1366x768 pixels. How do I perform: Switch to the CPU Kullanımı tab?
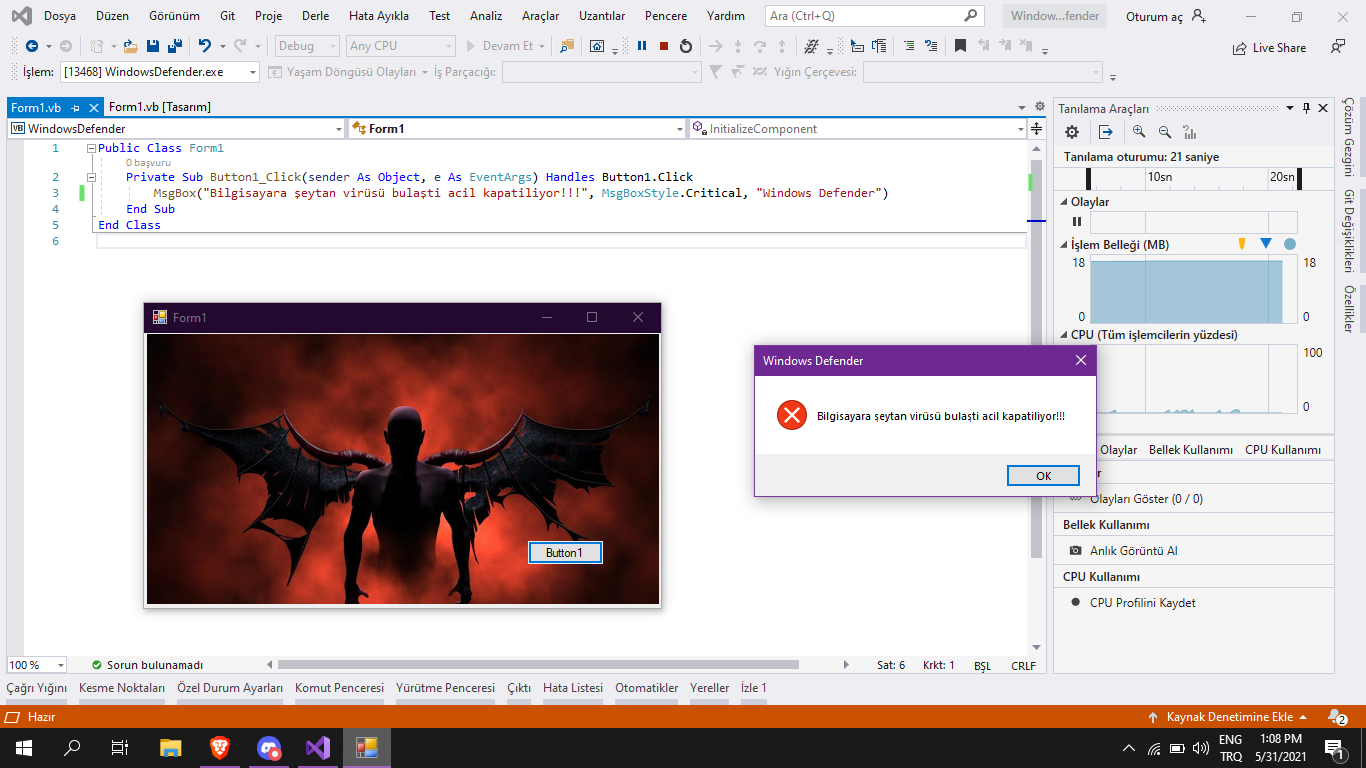coord(1283,450)
